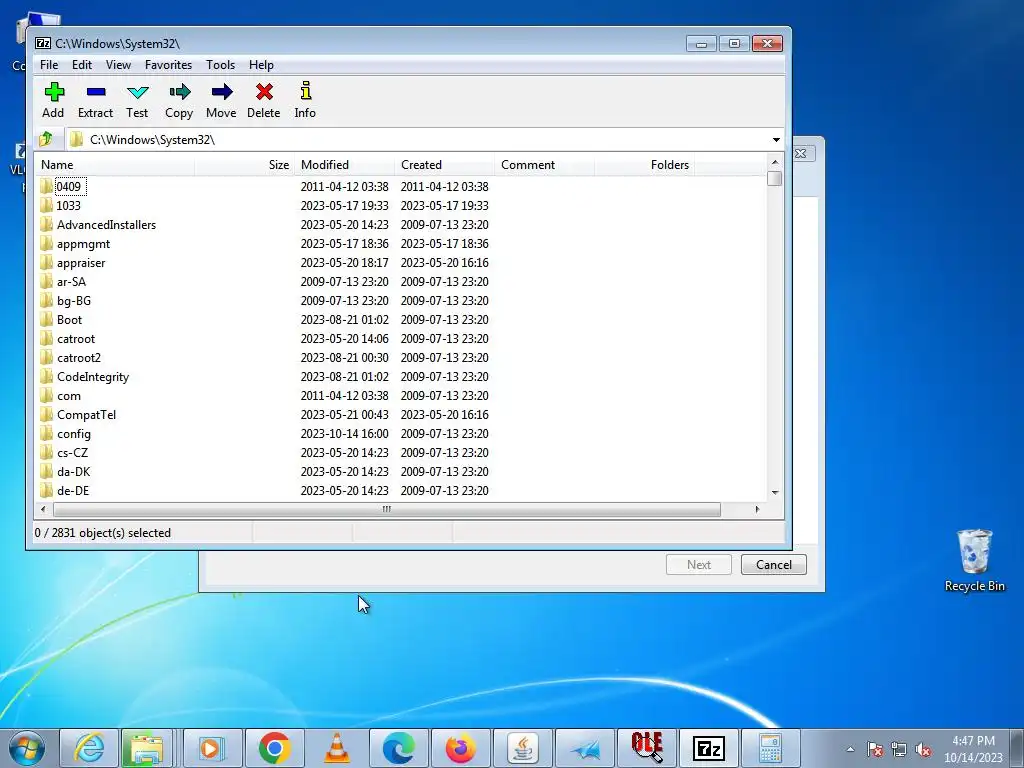
Task: Open Recycle Bin desktop icon
Action: pyautogui.click(x=974, y=560)
